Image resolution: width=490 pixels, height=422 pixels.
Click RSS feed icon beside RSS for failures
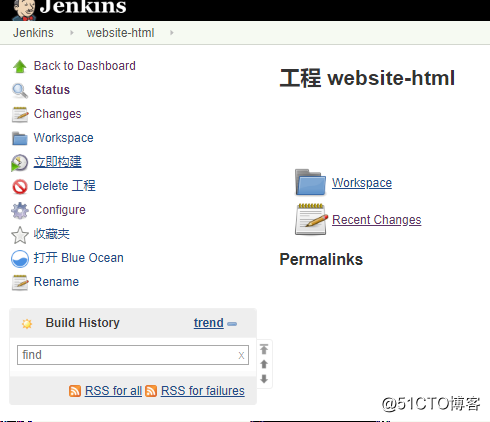[x=151, y=391]
